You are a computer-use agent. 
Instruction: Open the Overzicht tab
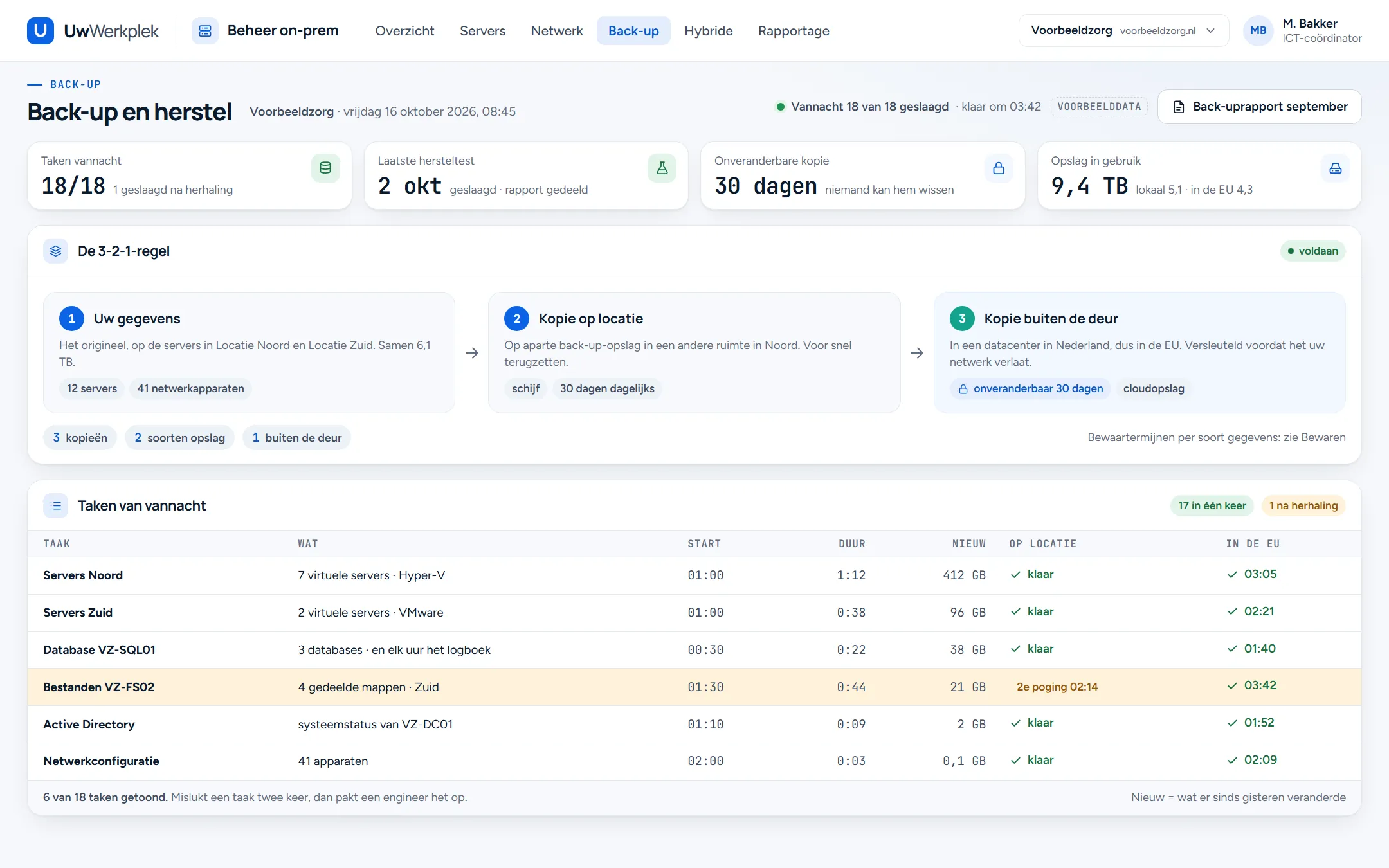[404, 31]
